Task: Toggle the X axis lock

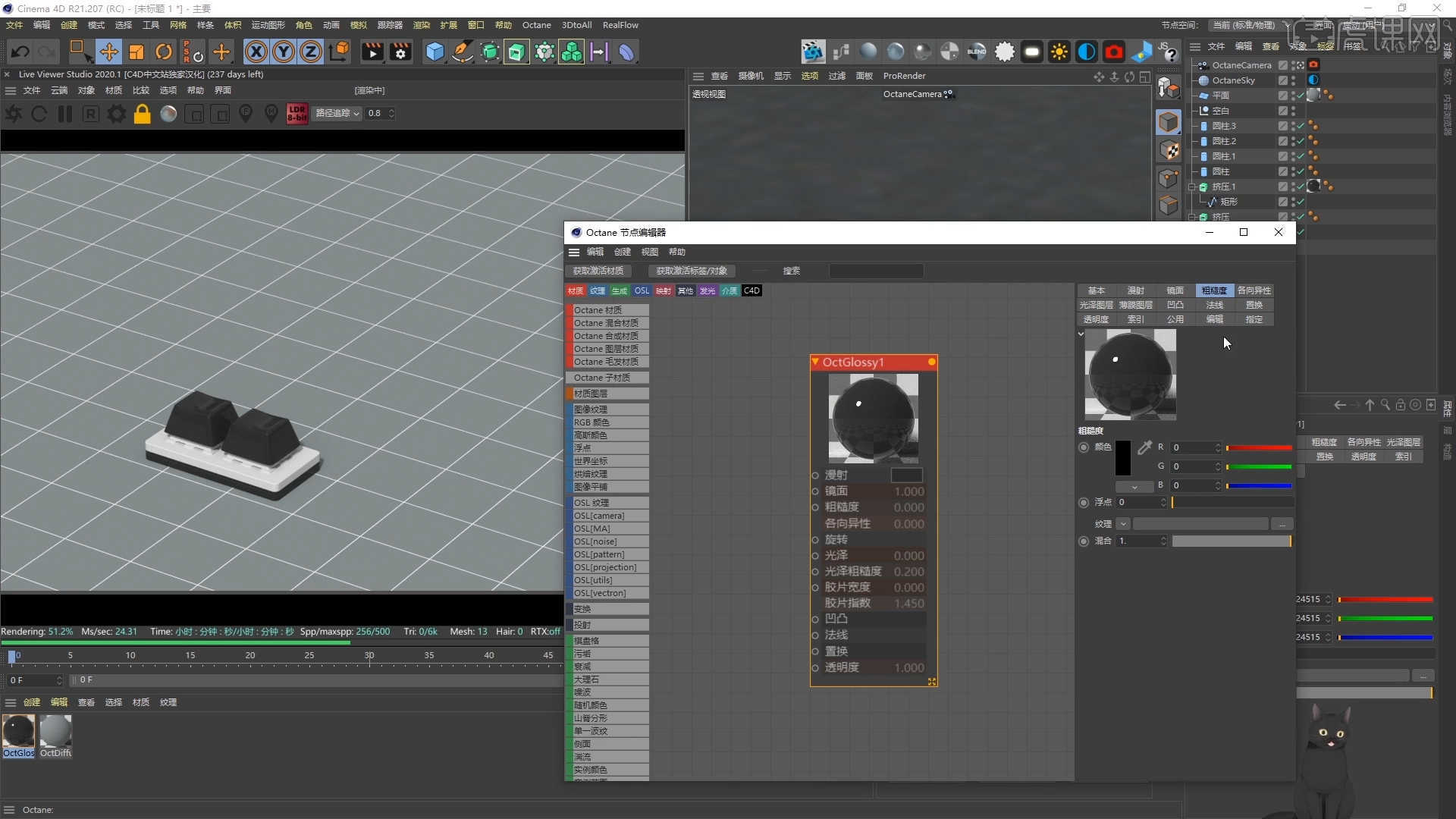Action: point(256,52)
